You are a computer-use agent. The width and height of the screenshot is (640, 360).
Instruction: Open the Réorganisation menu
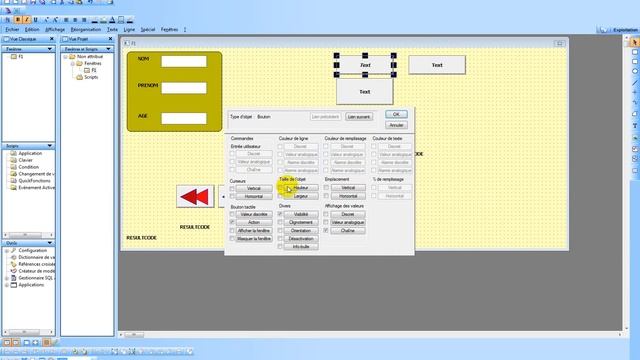[85, 30]
